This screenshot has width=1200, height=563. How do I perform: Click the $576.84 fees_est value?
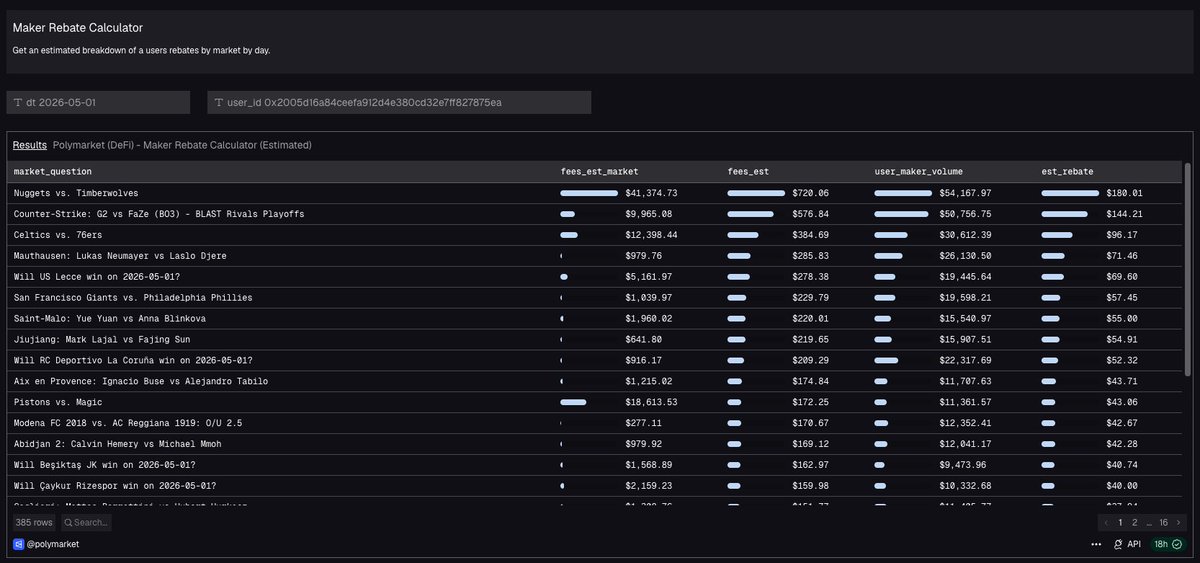pyautogui.click(x=811, y=214)
